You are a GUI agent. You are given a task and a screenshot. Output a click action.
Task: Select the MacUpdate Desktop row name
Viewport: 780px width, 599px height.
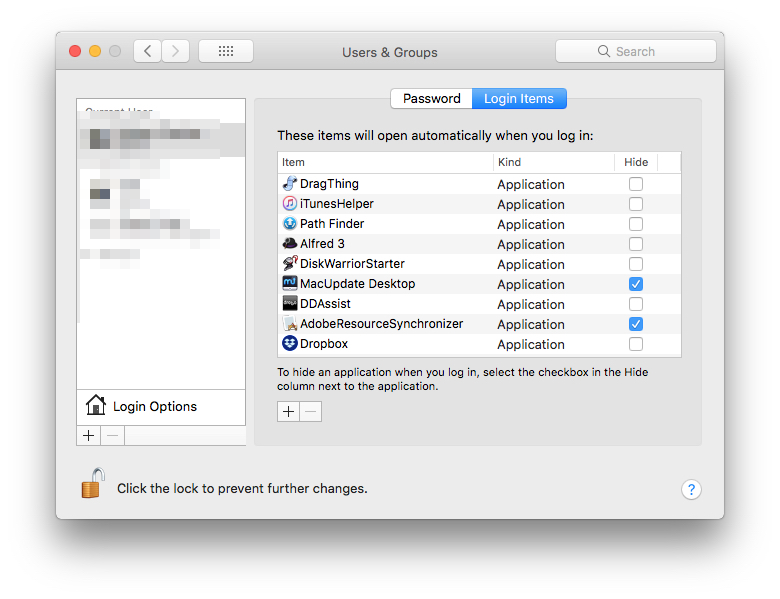[357, 284]
